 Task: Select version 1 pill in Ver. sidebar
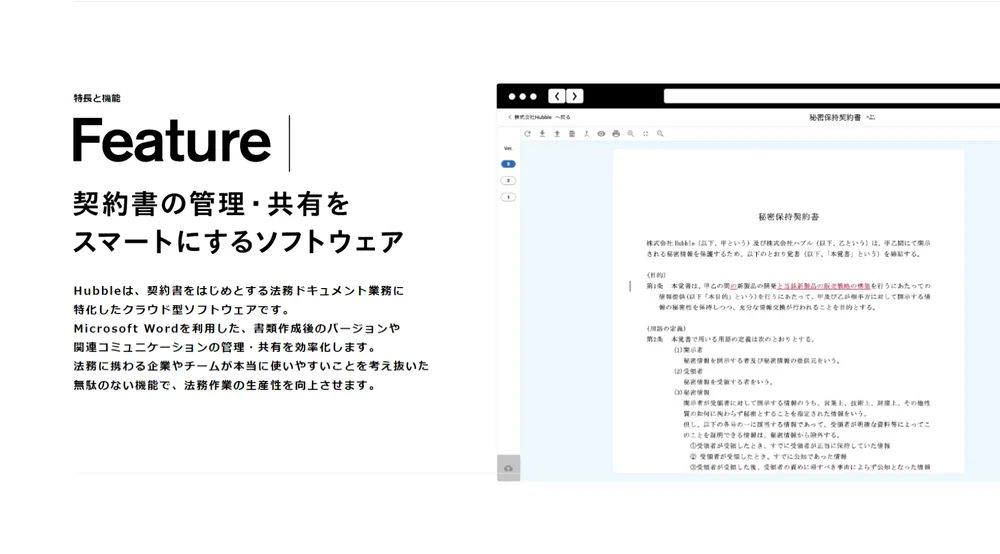[508, 197]
